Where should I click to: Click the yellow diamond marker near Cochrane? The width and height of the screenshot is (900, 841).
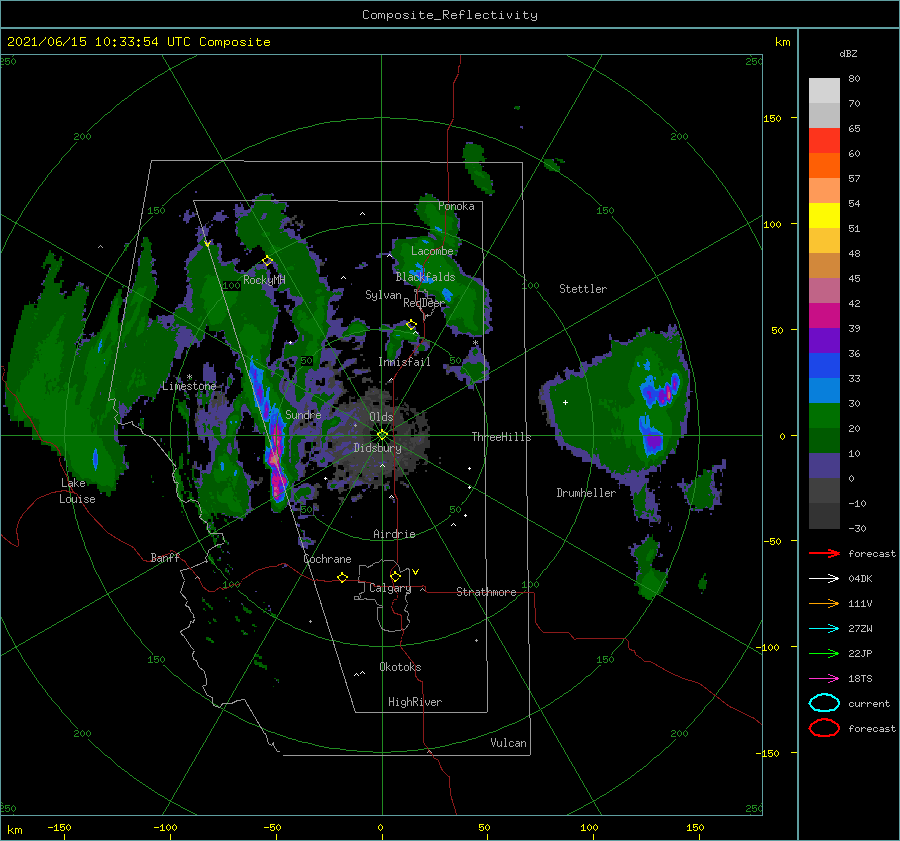tap(342, 577)
